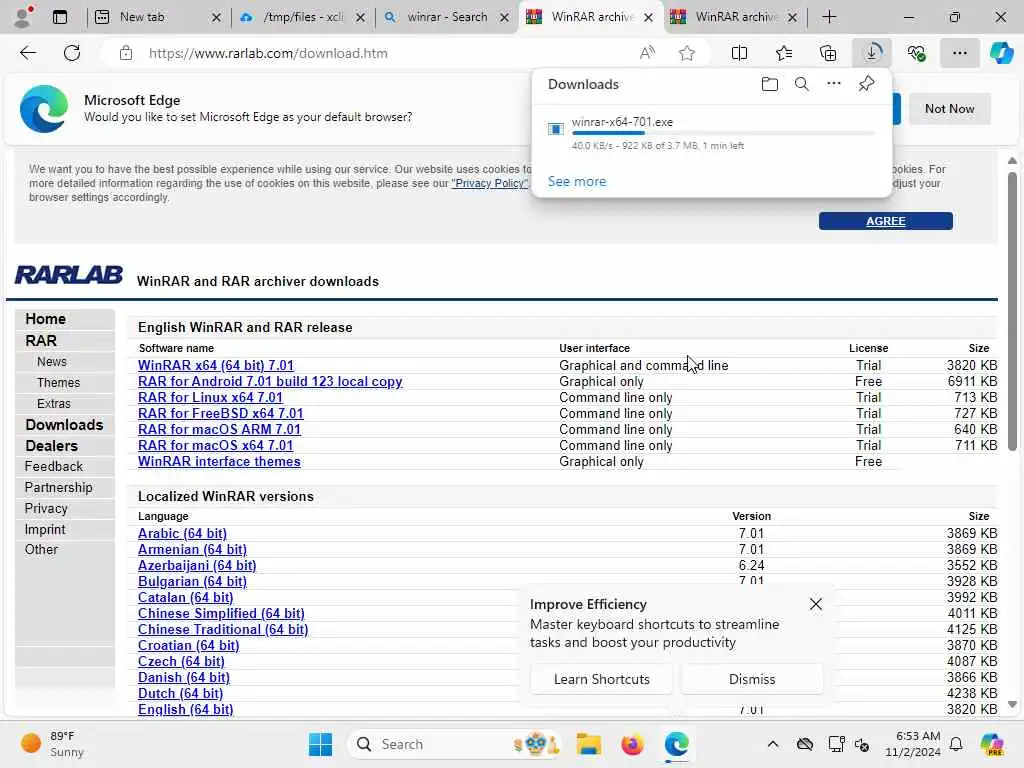Click the browser back arrow
The height and width of the screenshot is (768, 1024).
click(28, 53)
